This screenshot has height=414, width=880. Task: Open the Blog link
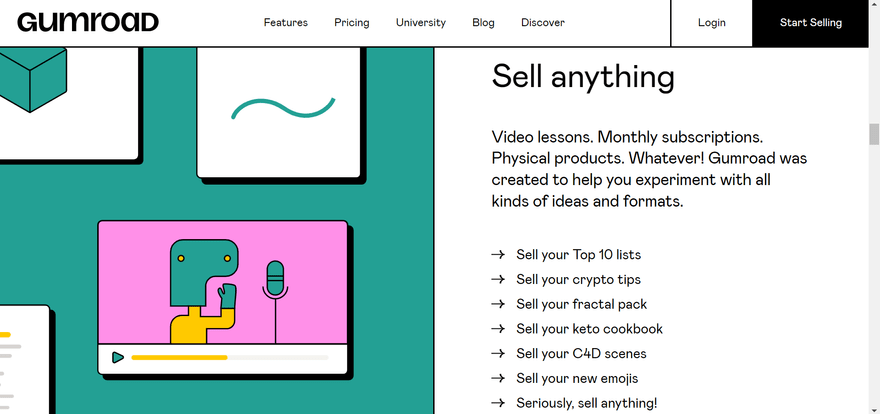tap(483, 22)
